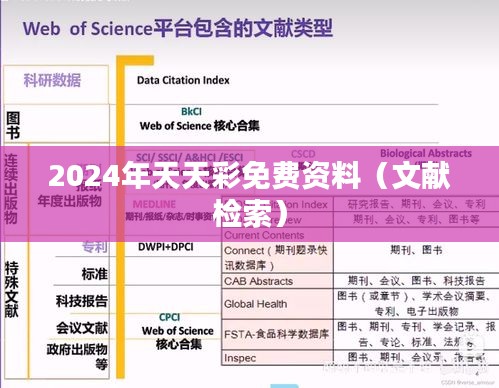Image resolution: width=499 pixels, height=388 pixels.
Task: Select the 'Inspec' table cell
Action: click(x=277, y=358)
